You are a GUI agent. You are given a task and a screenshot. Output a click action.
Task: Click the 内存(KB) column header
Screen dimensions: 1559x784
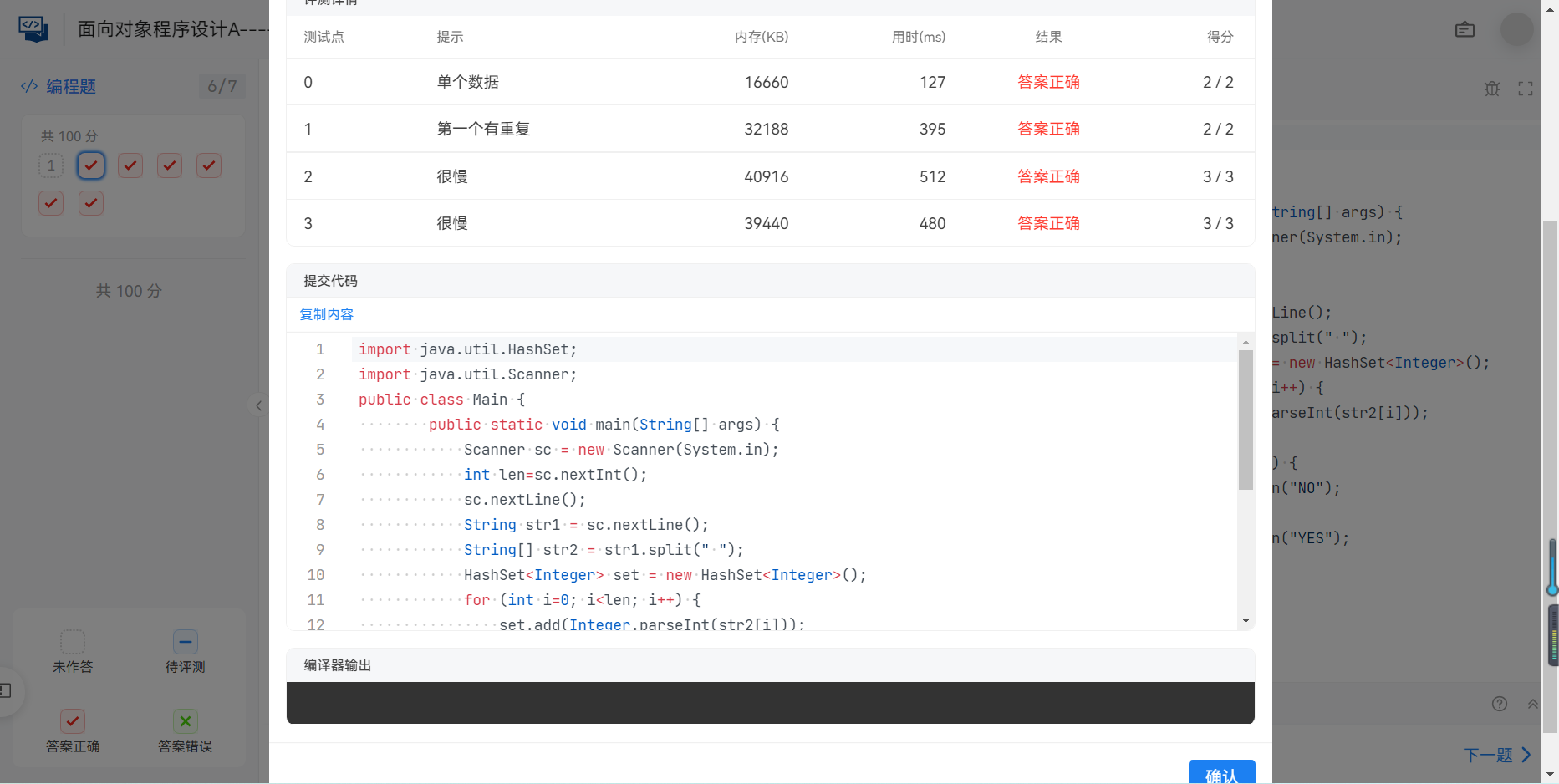762,37
